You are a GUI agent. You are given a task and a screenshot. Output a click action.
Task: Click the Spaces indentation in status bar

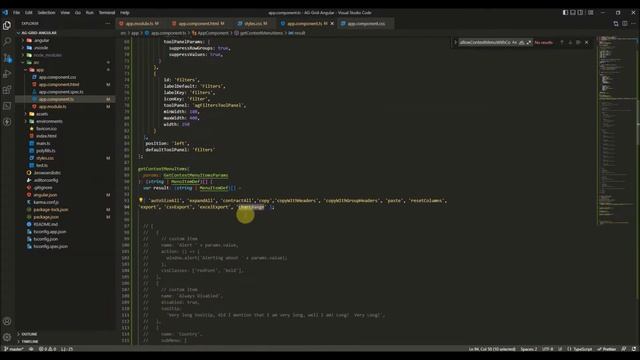pyautogui.click(x=529, y=349)
